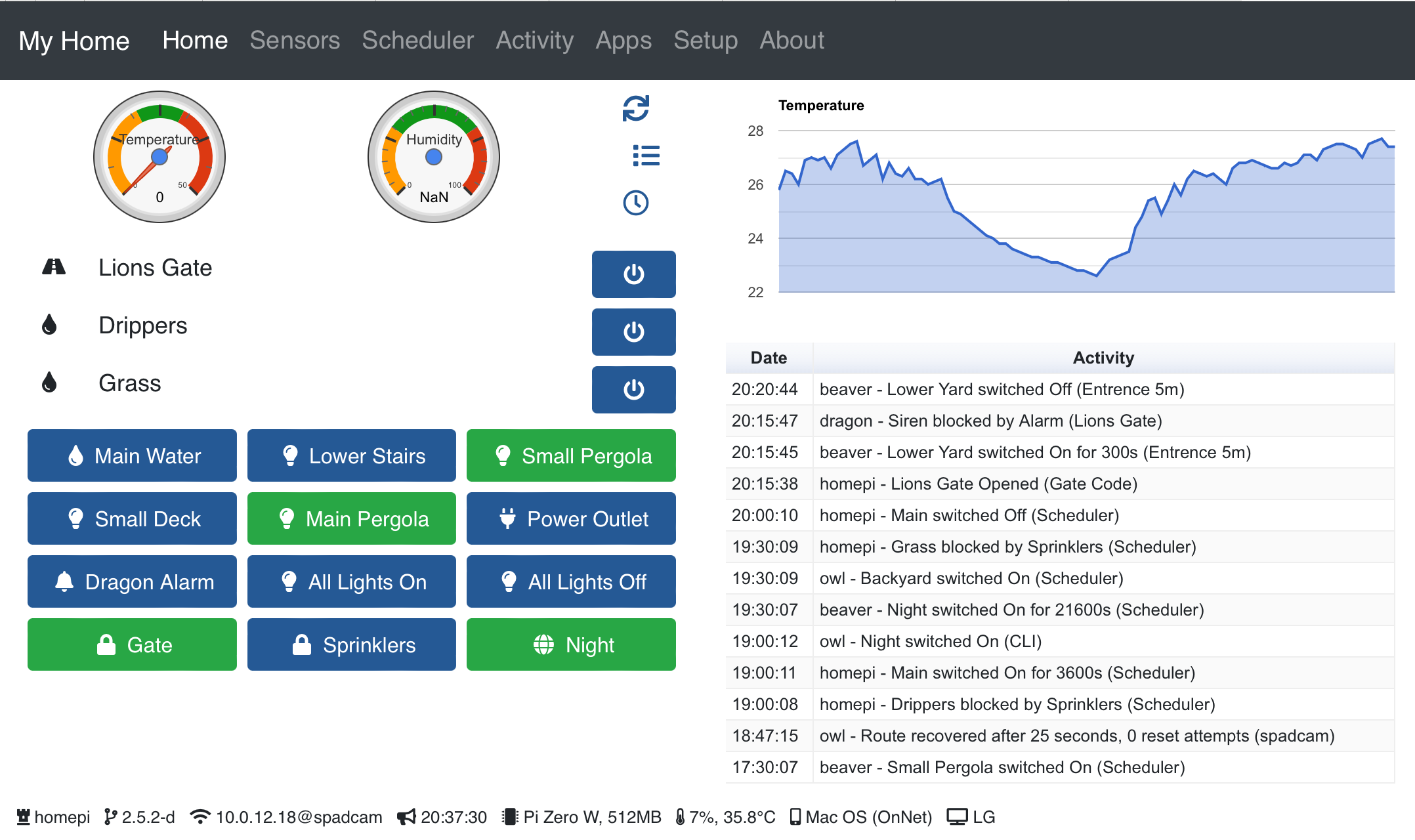
Task: Open the Sensors menu item
Action: [x=295, y=41]
